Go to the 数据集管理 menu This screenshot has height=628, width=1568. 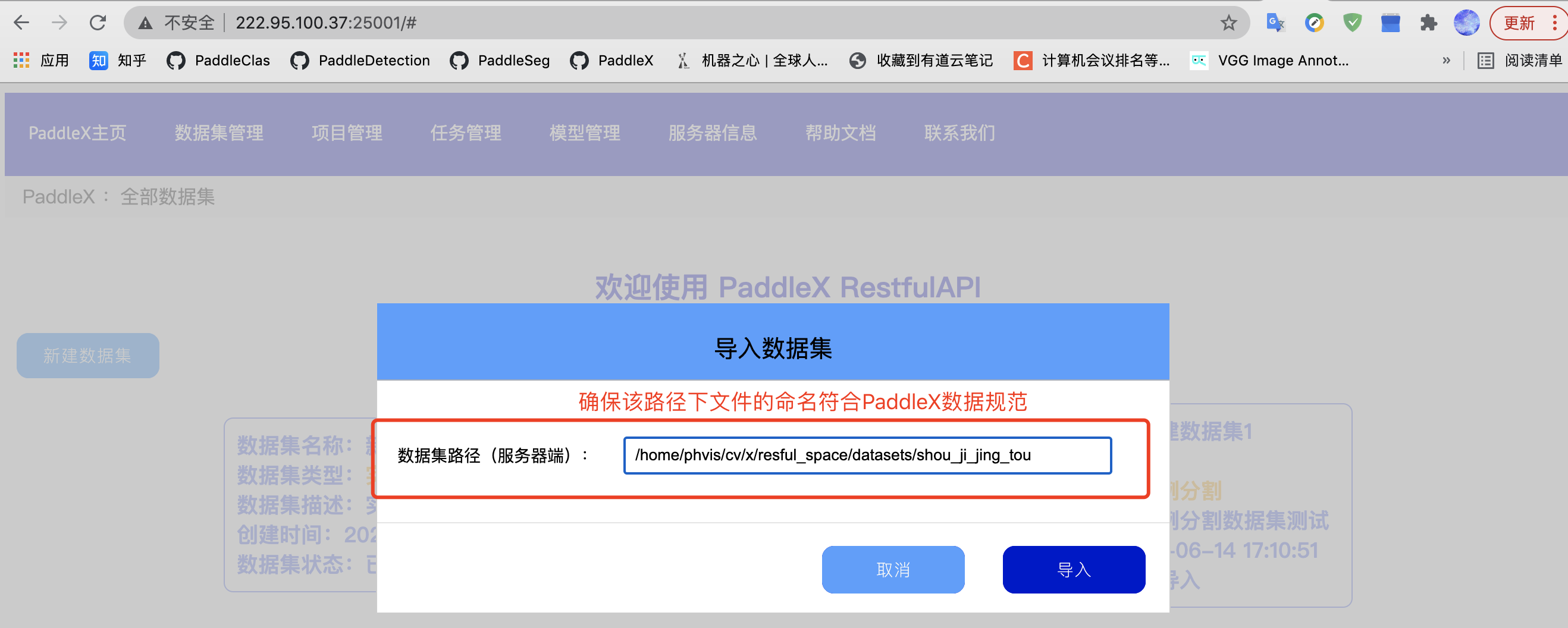click(x=218, y=133)
